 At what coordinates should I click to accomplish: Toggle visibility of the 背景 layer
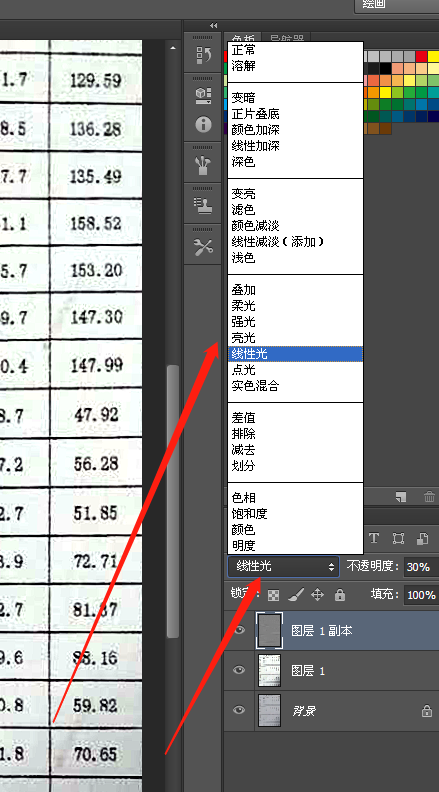tap(239, 710)
